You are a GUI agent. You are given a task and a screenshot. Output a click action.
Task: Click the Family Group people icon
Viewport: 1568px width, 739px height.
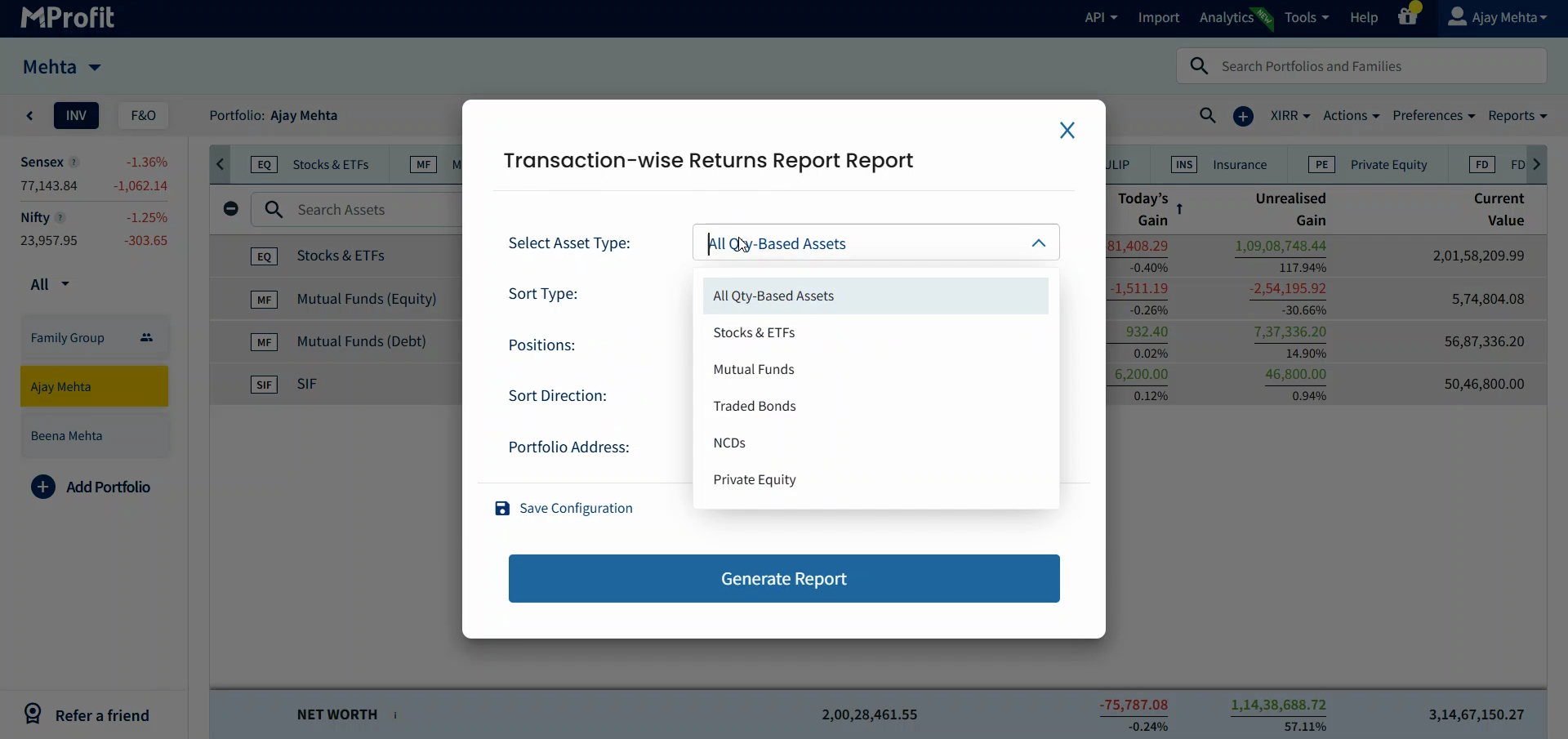tap(147, 338)
